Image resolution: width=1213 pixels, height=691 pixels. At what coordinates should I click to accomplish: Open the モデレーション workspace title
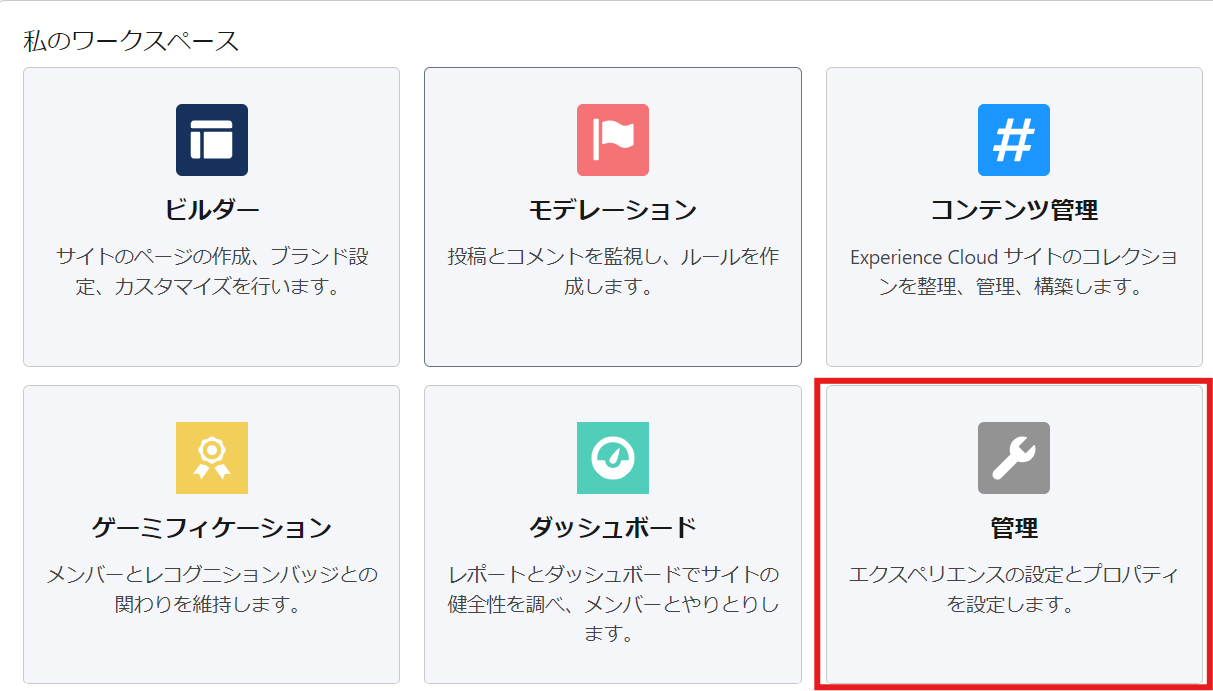612,210
